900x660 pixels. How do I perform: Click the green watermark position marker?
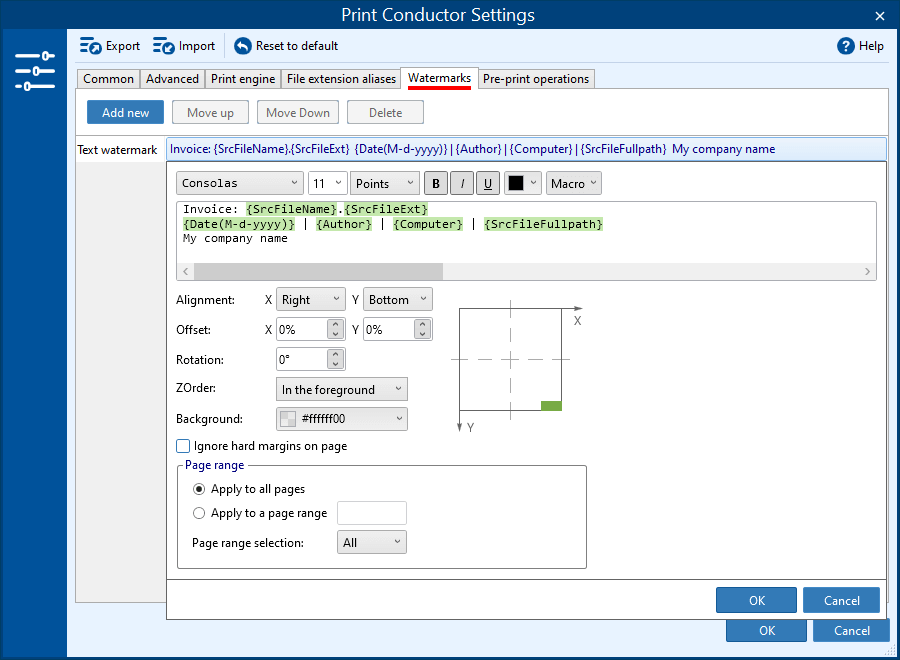pyautogui.click(x=551, y=406)
